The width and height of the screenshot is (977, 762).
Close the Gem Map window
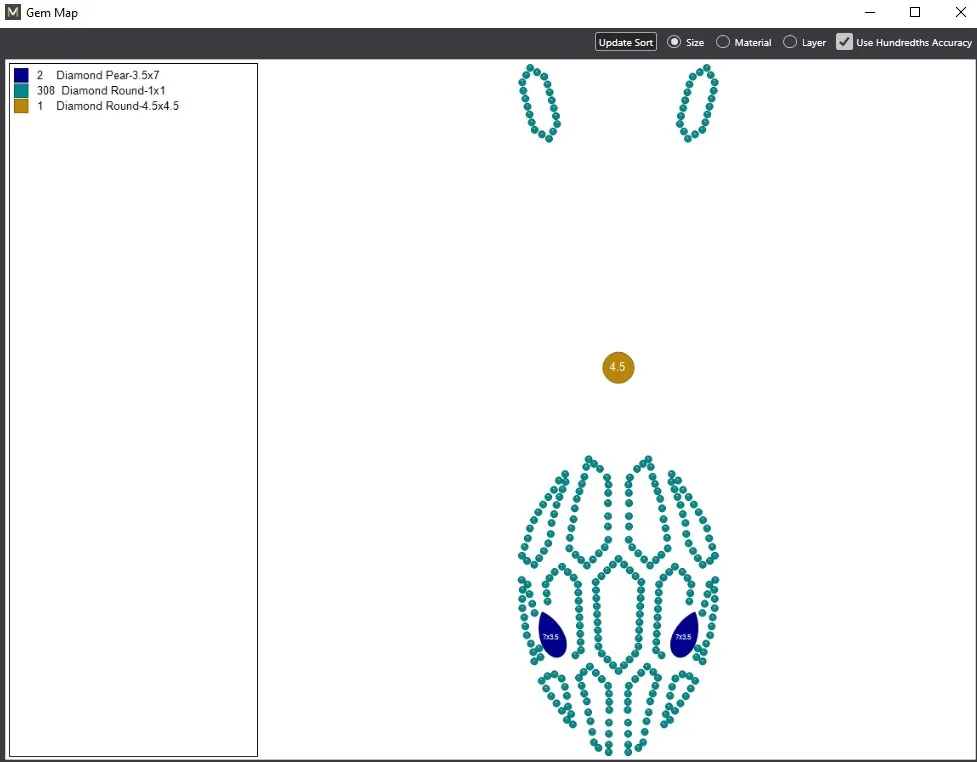[958, 13]
